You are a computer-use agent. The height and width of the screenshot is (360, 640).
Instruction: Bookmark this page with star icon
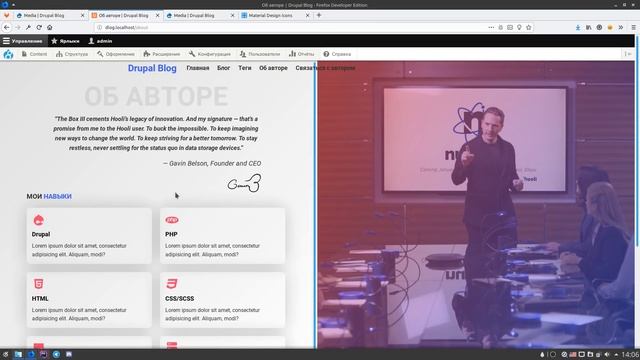(529, 27)
